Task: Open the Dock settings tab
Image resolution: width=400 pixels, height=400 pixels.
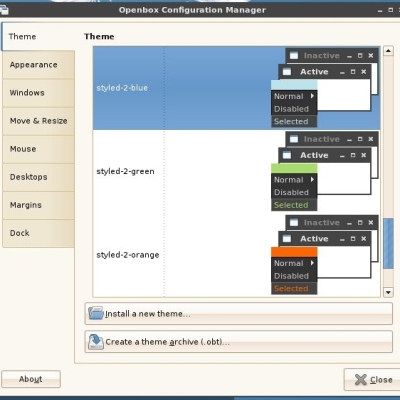Action: click(x=38, y=233)
